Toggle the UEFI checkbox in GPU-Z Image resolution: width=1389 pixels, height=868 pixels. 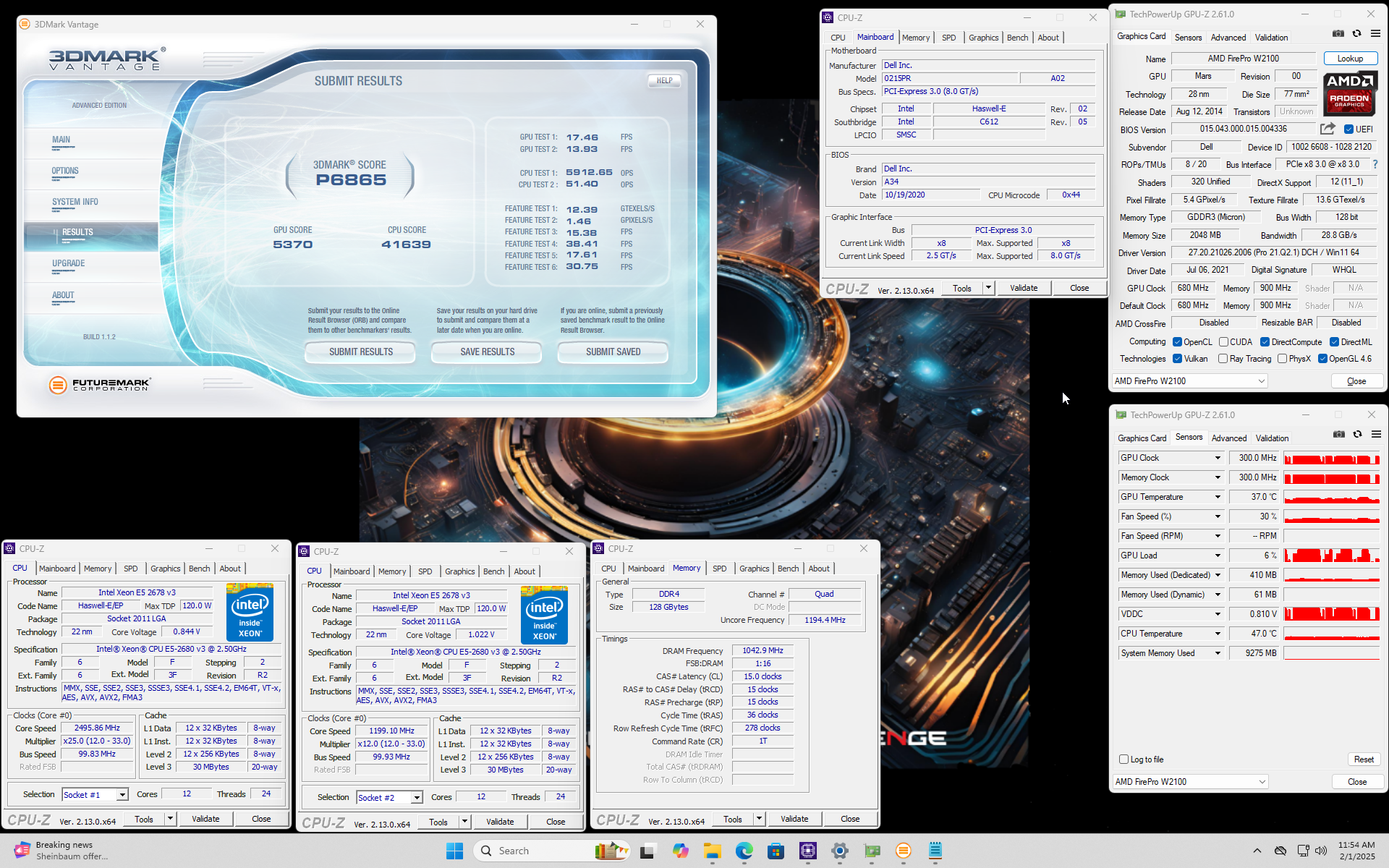click(1348, 129)
